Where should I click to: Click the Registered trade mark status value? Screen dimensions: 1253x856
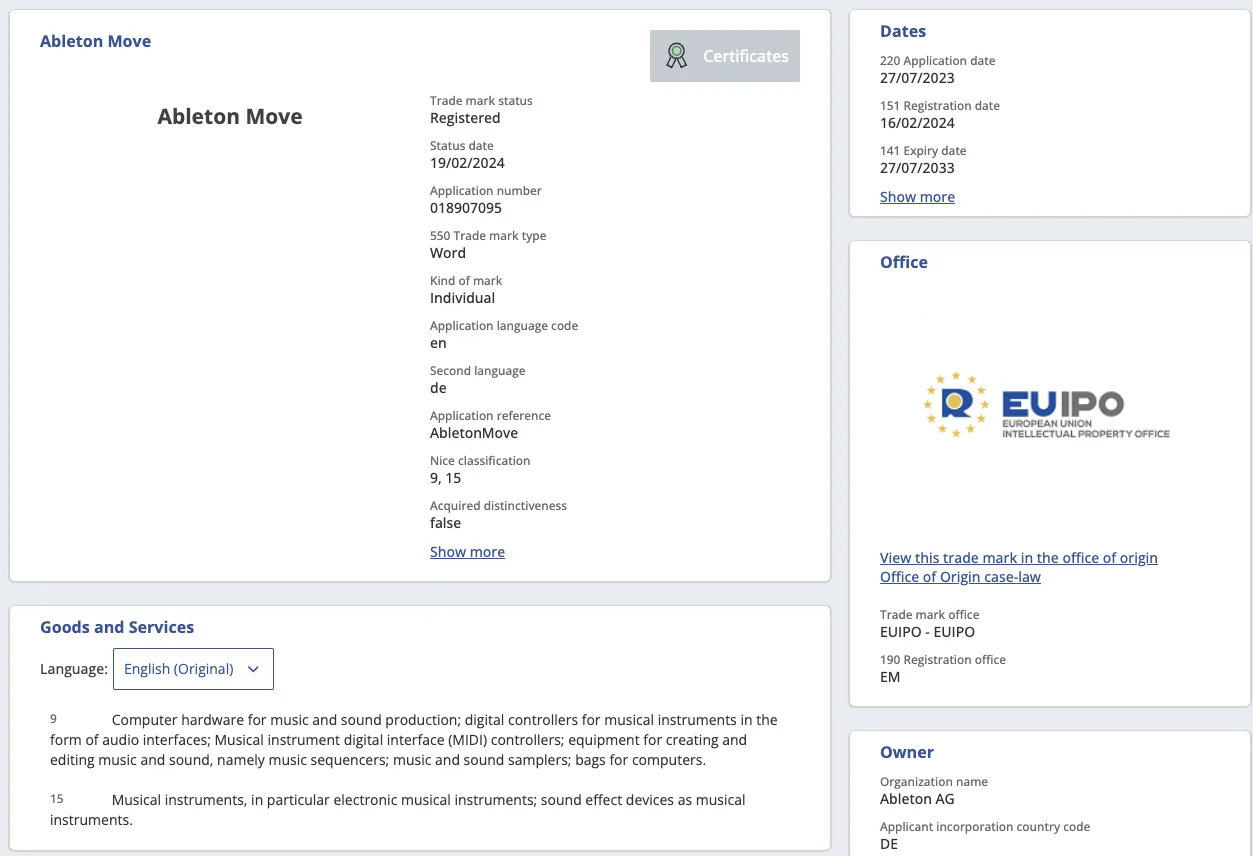coord(465,118)
